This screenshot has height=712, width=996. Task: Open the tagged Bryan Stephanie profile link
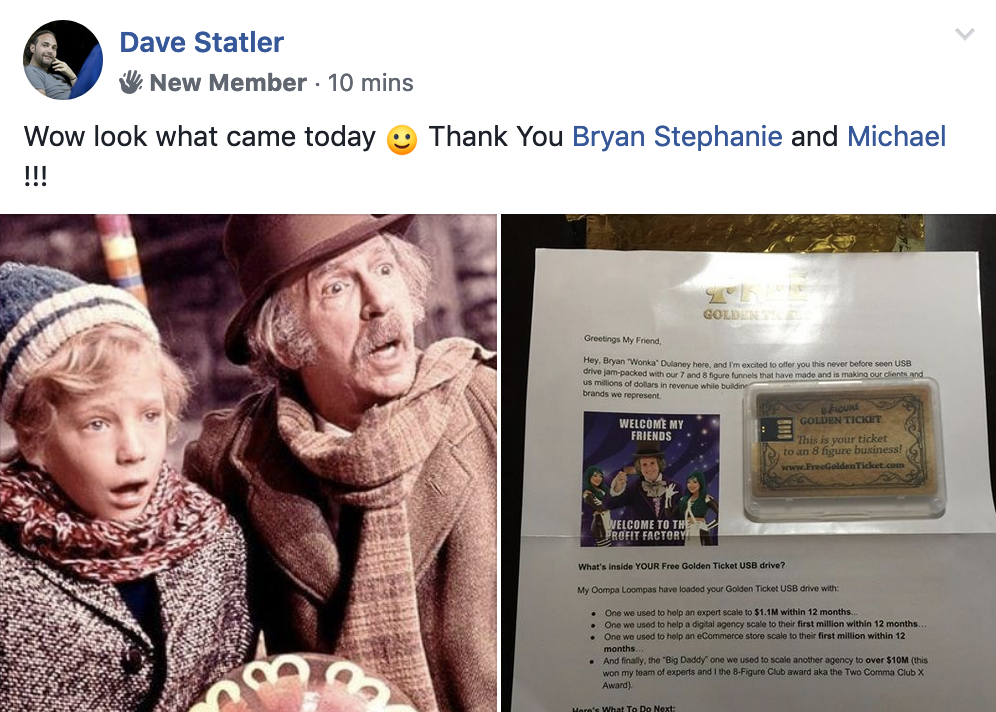tap(677, 137)
